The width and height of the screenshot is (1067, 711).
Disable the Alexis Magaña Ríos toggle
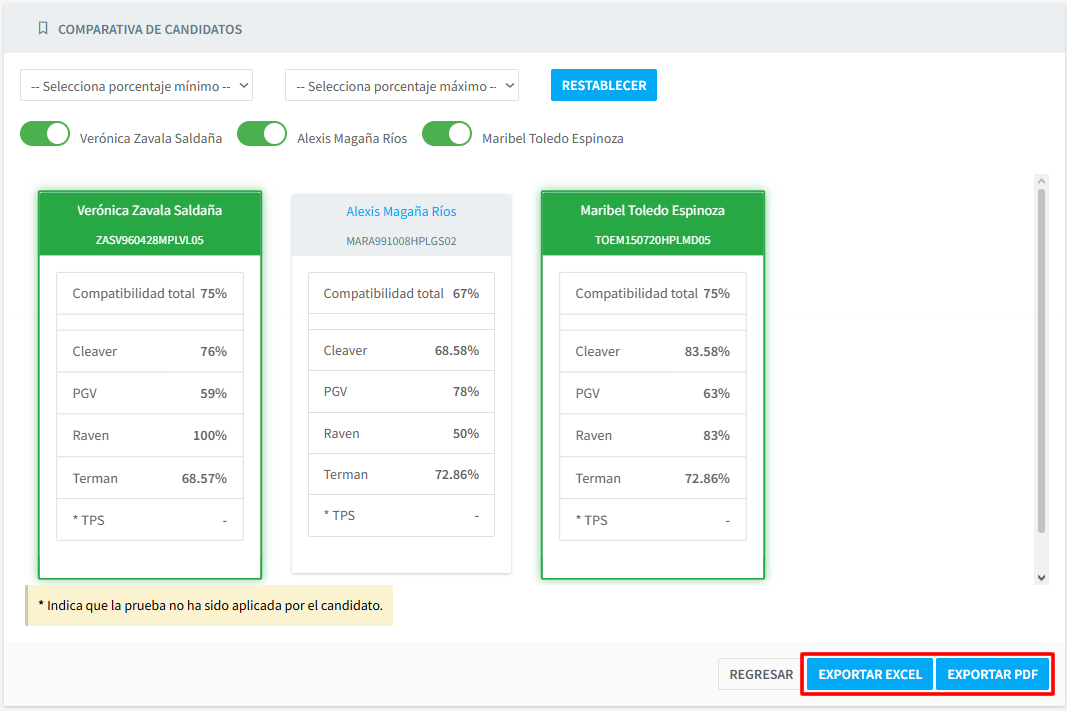click(x=262, y=135)
